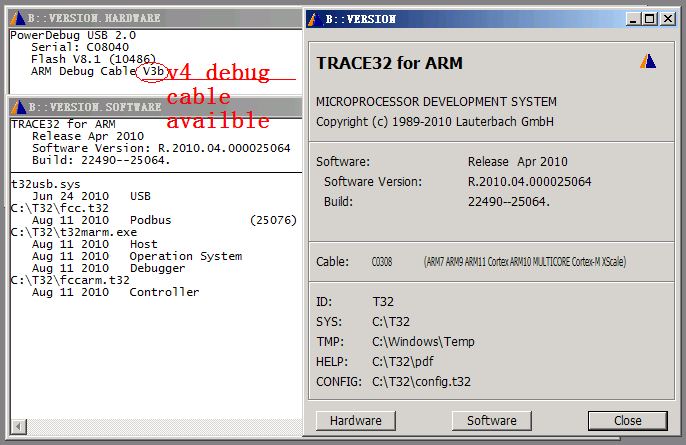Screen dimensions: 686x445
Task: Maximize the B::VERSION window
Action: pos(650,19)
